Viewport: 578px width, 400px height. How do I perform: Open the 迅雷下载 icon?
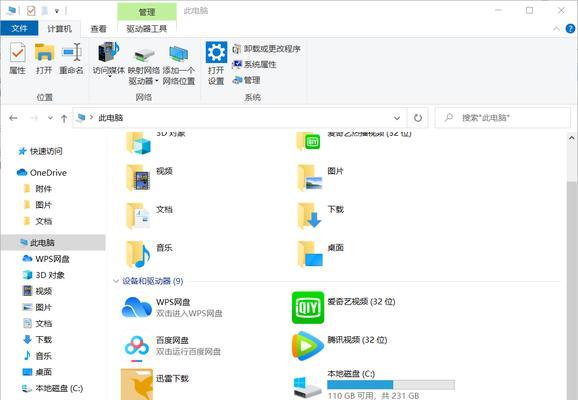(x=136, y=384)
